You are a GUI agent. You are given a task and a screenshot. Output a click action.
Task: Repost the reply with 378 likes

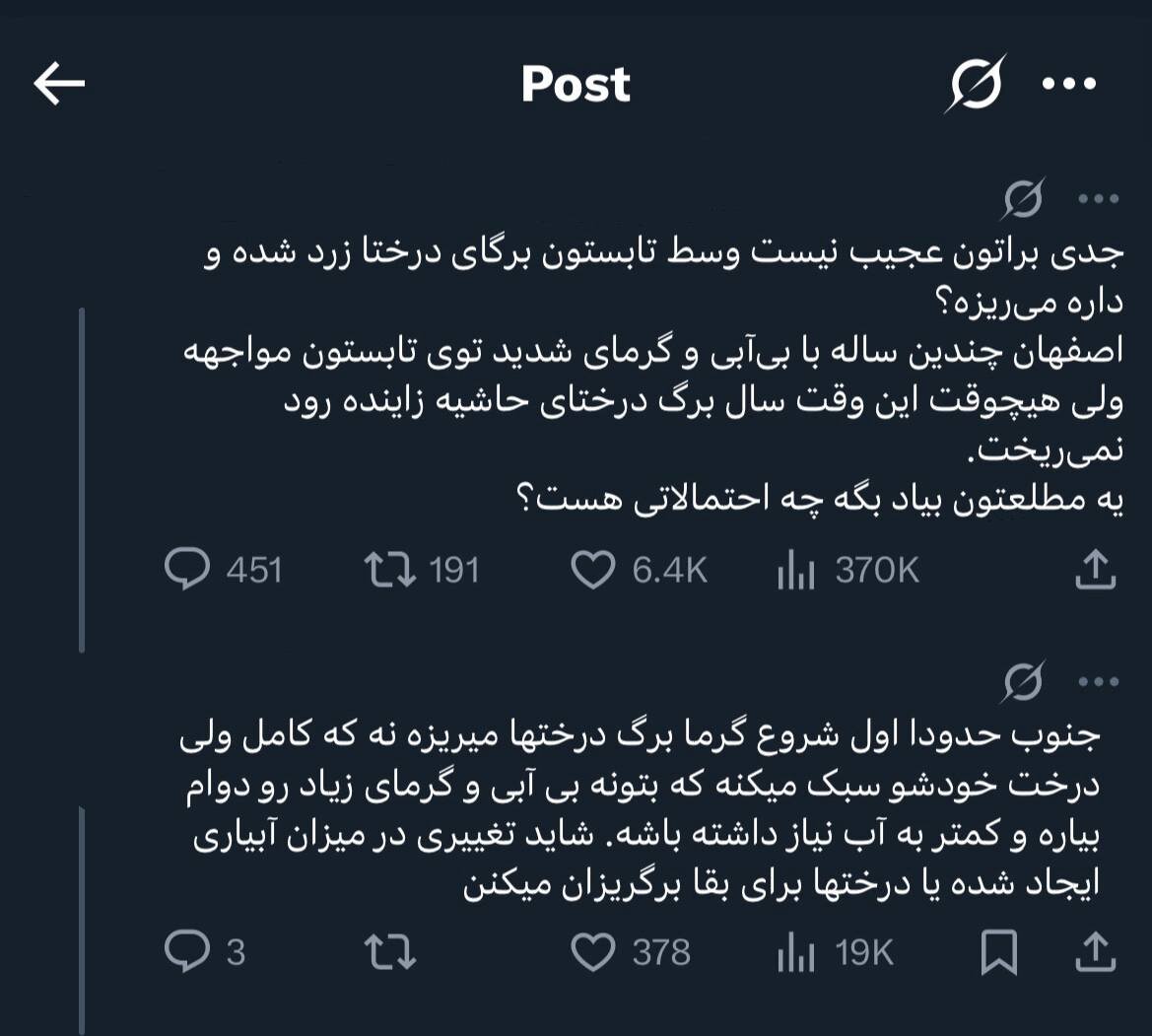coord(389,952)
